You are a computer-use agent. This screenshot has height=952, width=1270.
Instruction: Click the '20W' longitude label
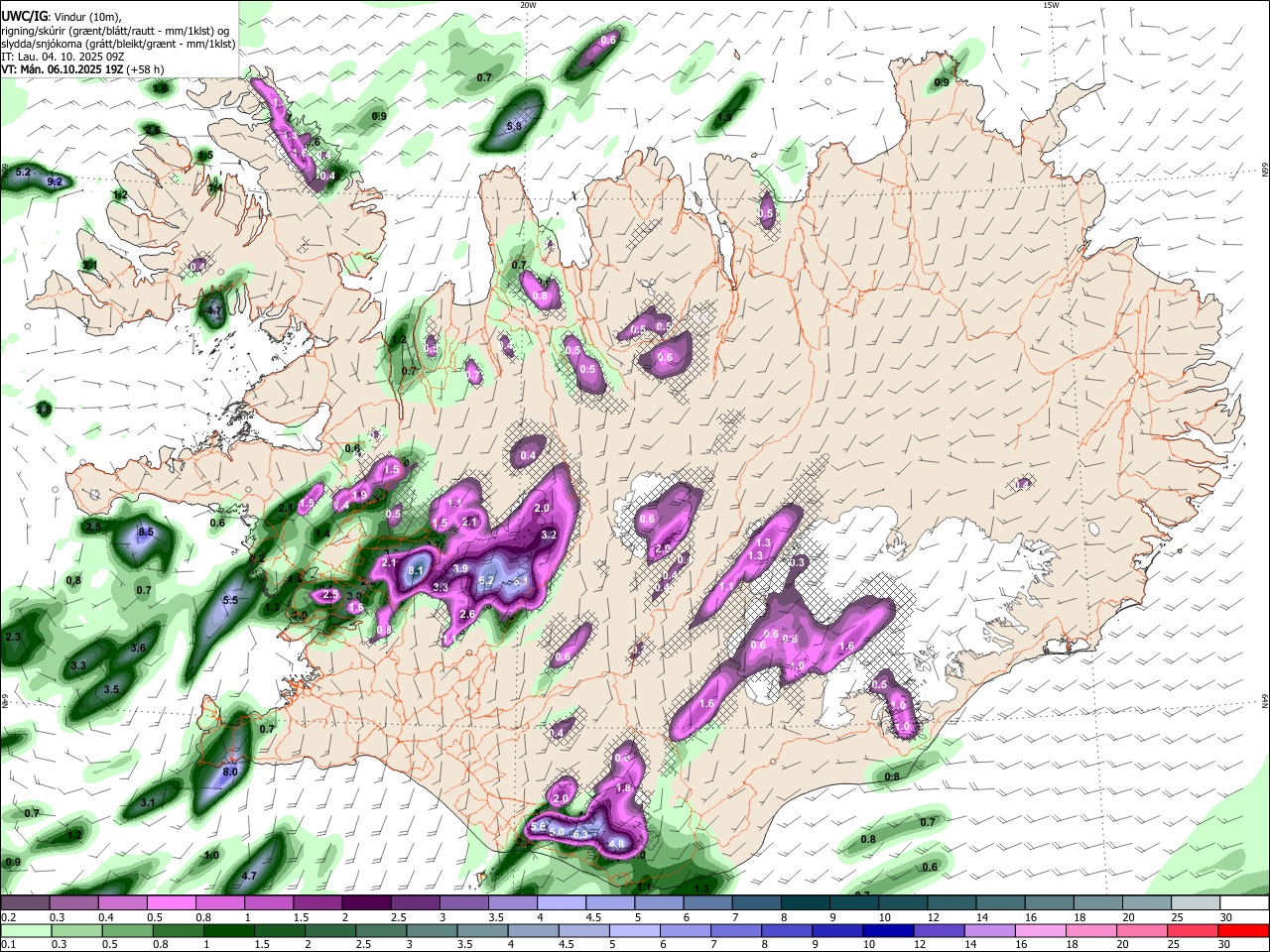click(528, 5)
